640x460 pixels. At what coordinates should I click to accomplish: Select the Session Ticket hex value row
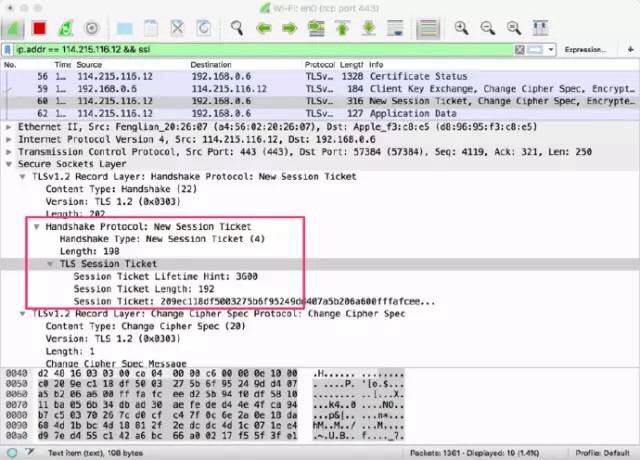(254, 301)
